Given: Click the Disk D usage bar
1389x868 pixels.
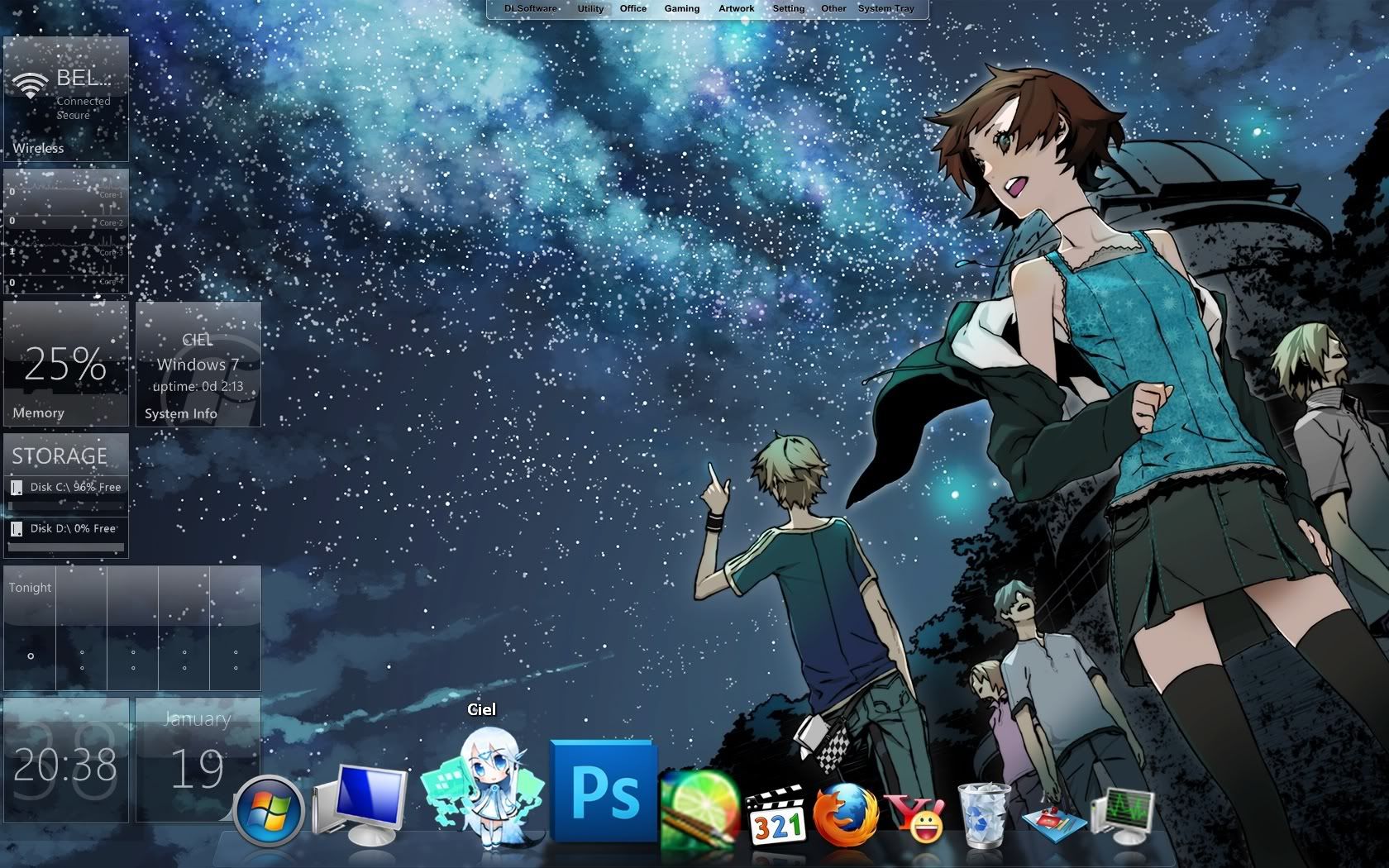Looking at the screenshot, I should (66, 546).
